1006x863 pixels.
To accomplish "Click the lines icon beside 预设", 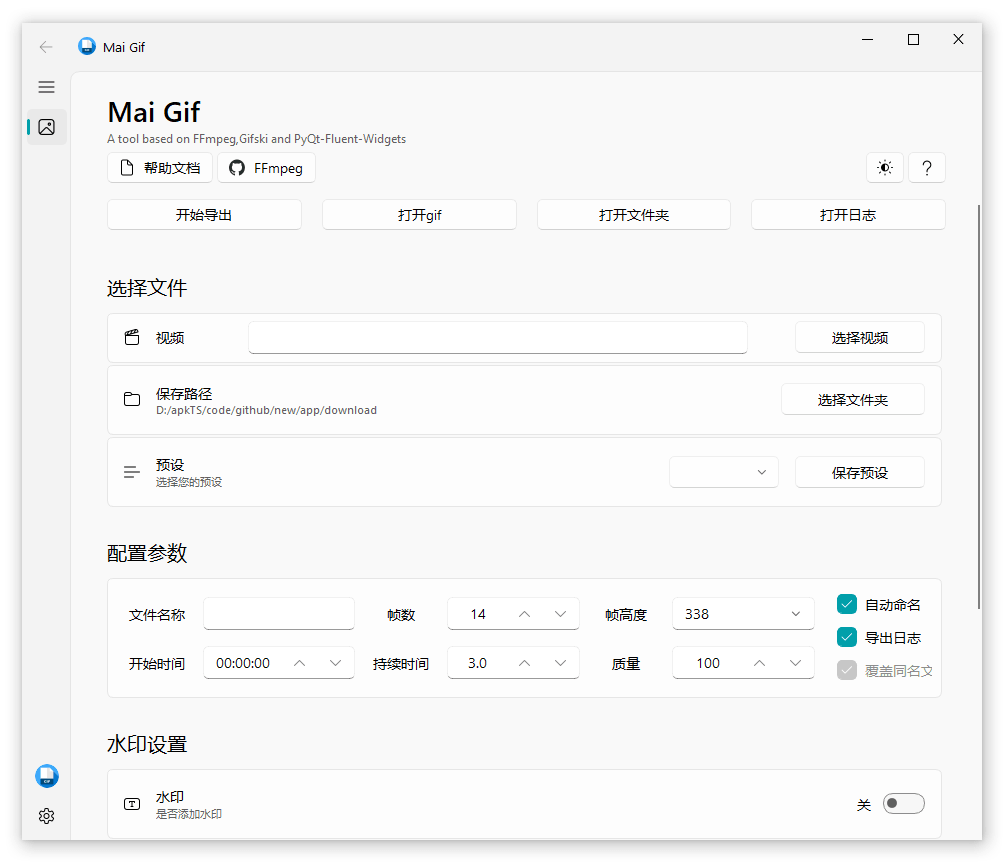I will click(132, 472).
